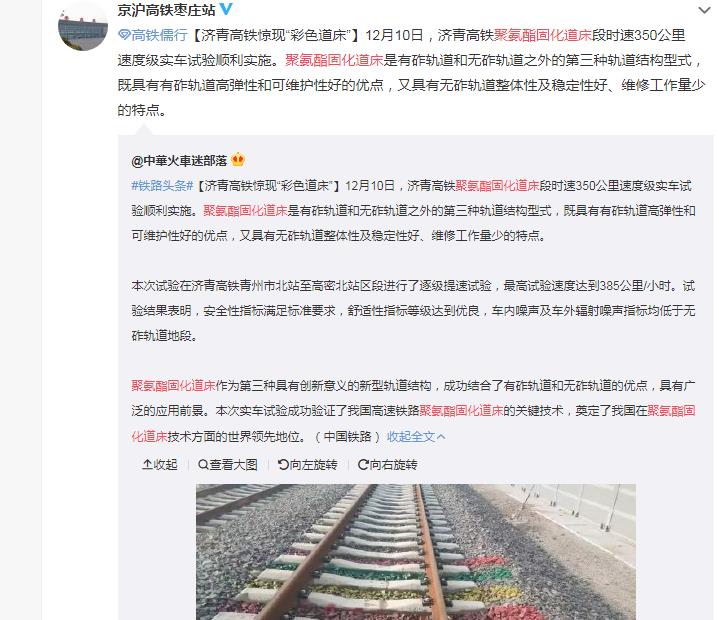Open the 高铁儒行 super-topic link
719x620 pixels.
point(159,35)
